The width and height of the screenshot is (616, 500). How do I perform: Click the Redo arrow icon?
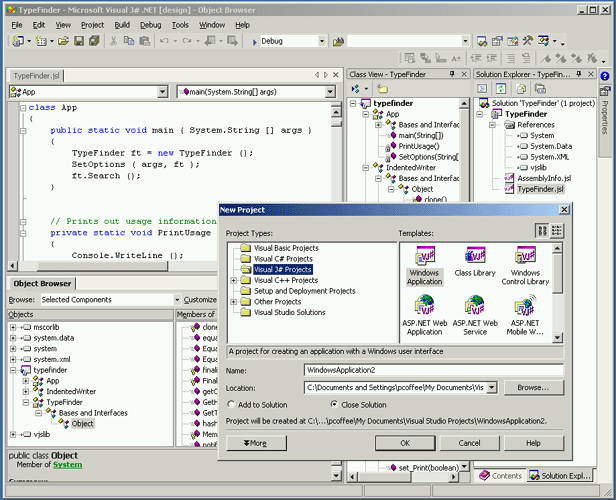pos(187,41)
